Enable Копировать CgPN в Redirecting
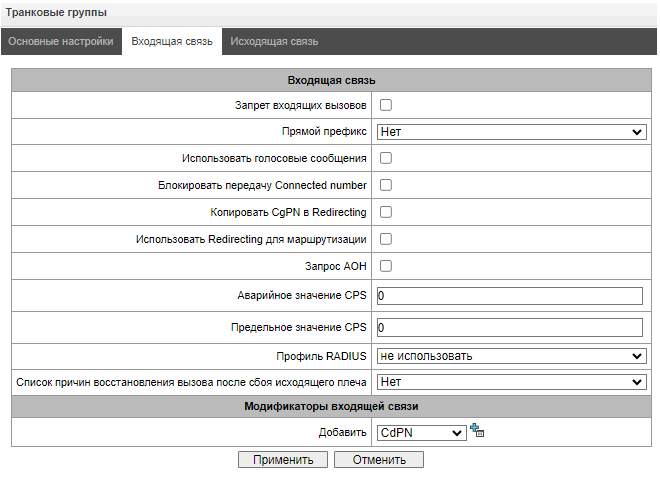The image size is (660, 477). [385, 212]
